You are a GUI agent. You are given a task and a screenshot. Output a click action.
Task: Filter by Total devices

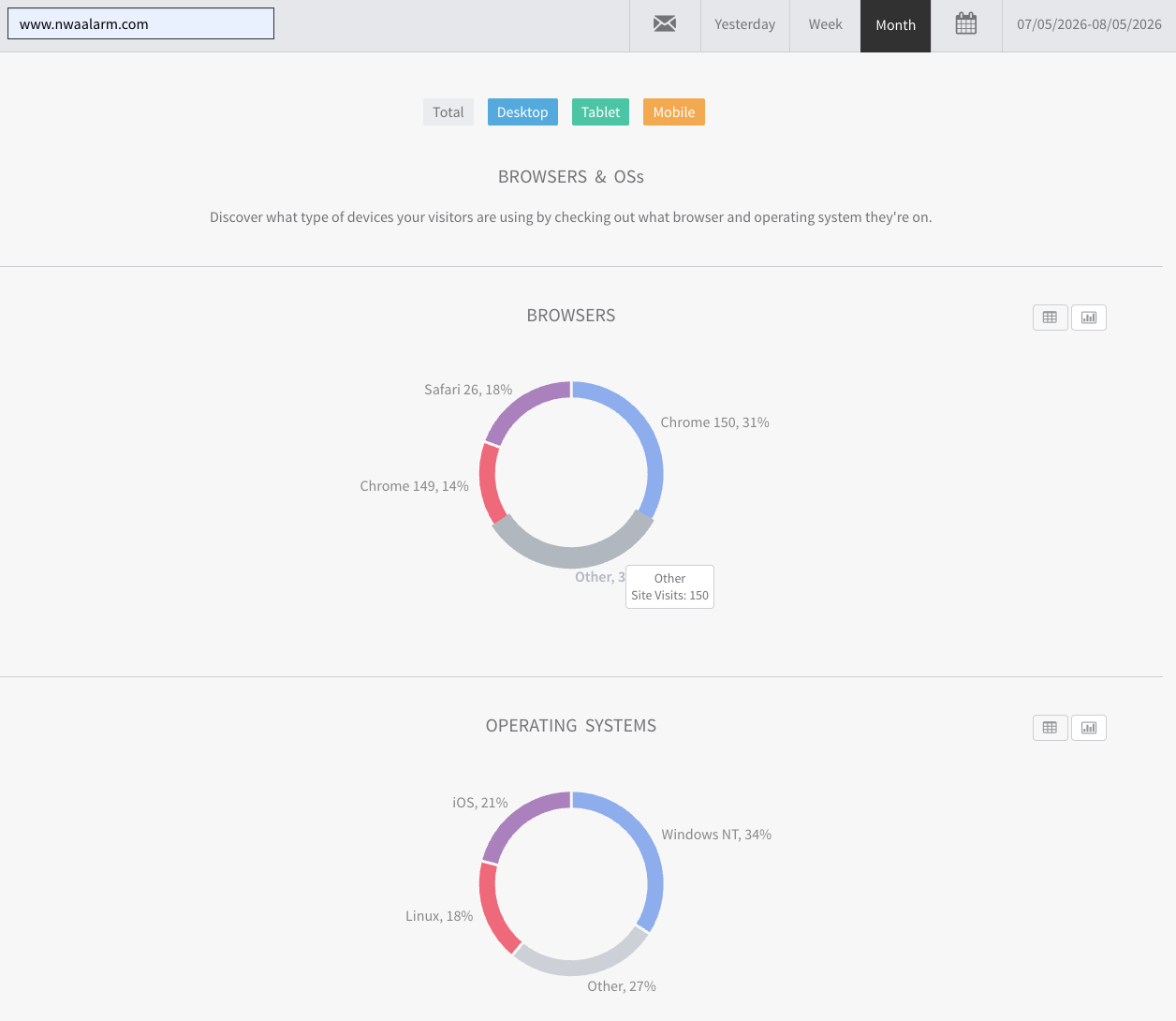click(x=448, y=112)
